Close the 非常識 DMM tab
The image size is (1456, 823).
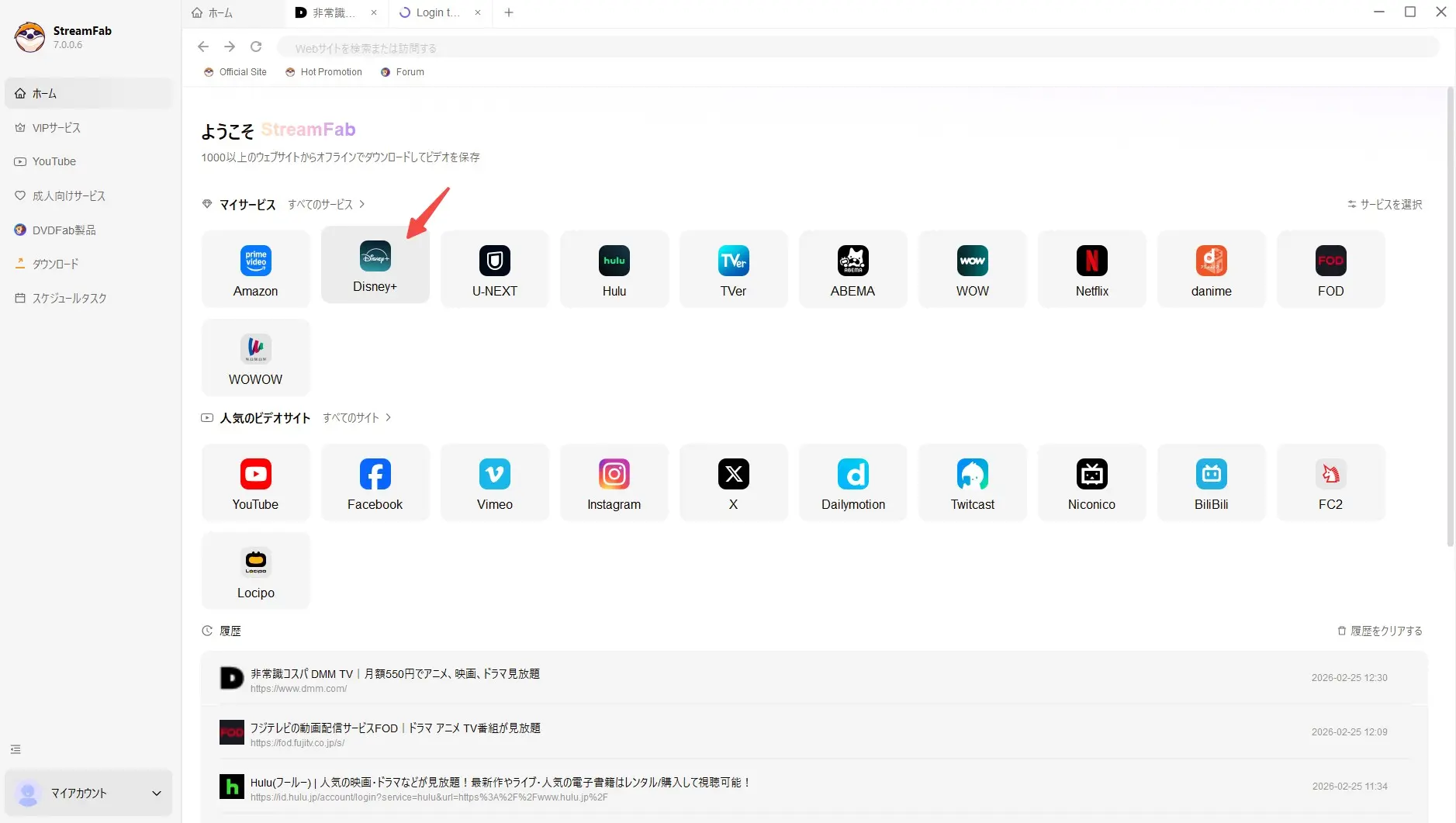[x=374, y=12]
